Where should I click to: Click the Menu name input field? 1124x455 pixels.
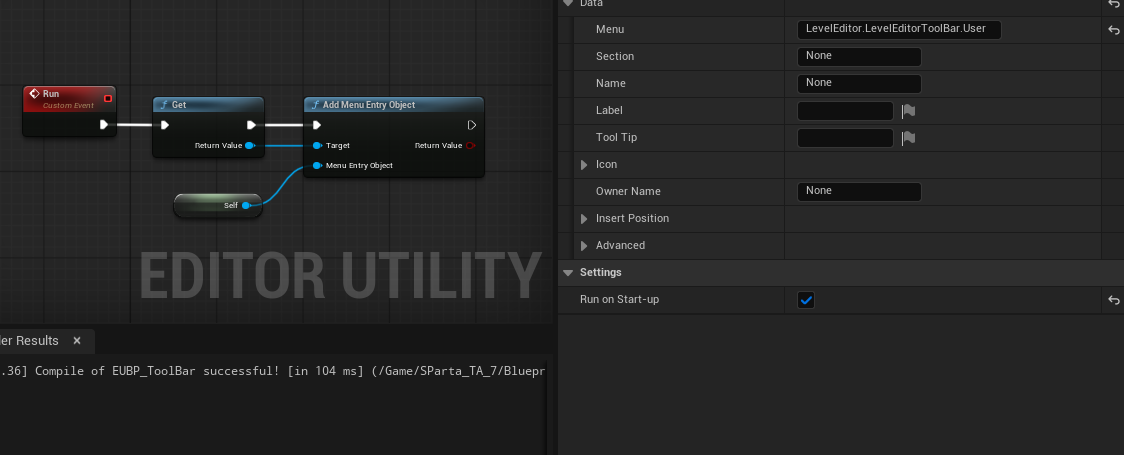[x=899, y=29]
